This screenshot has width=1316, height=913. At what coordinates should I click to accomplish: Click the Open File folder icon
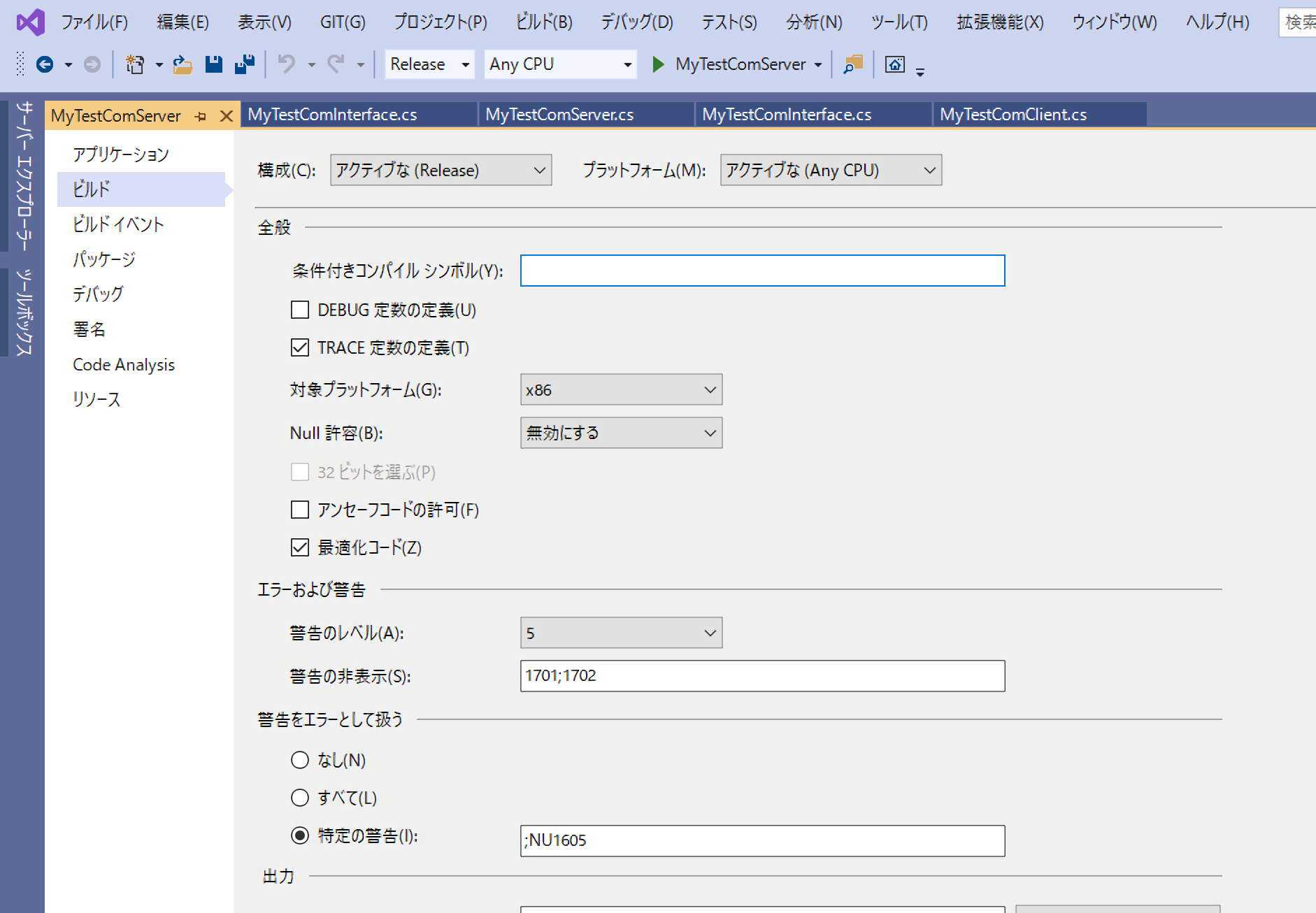[183, 64]
